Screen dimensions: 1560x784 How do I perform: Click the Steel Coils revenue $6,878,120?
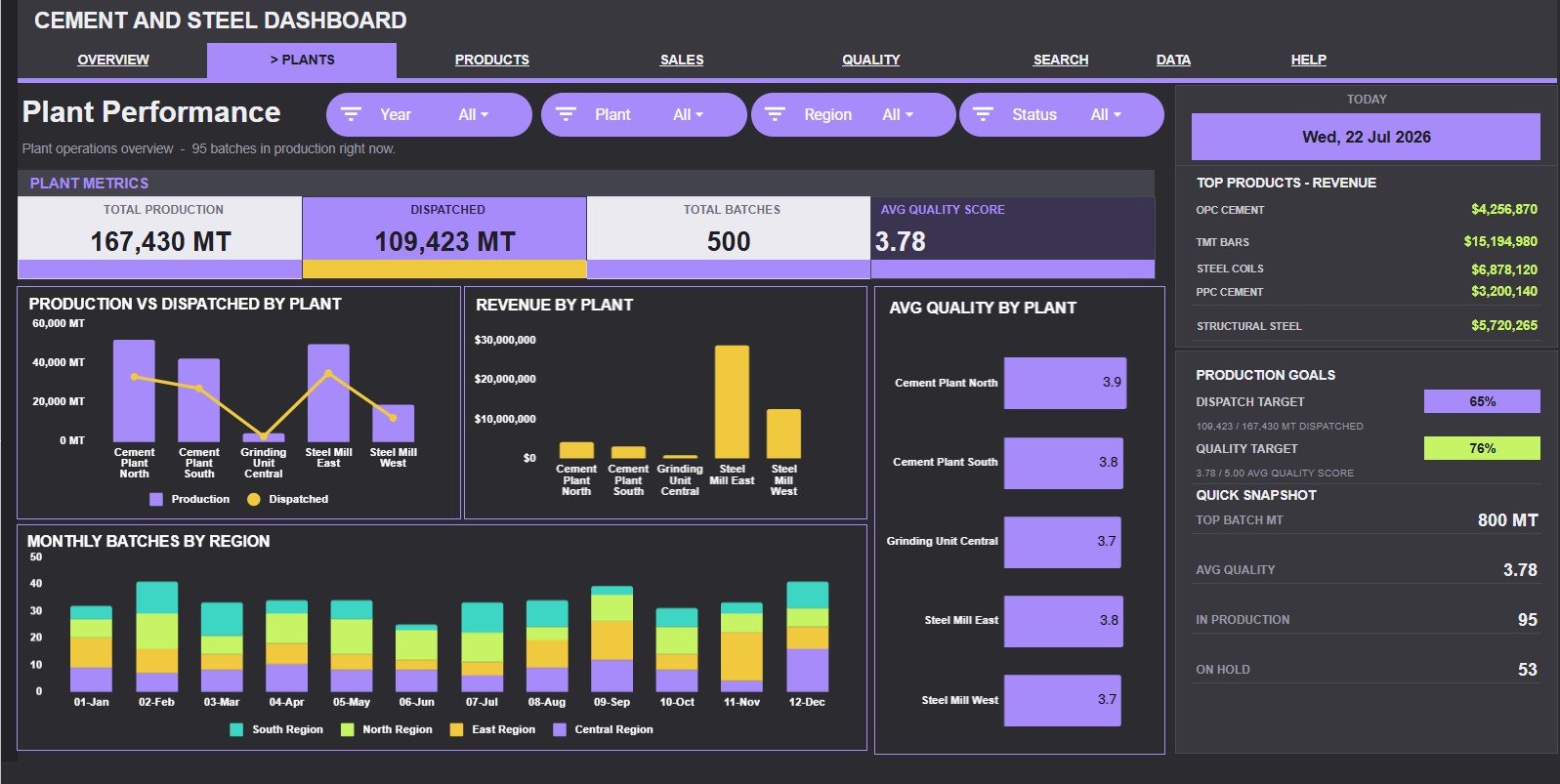pos(1504,268)
